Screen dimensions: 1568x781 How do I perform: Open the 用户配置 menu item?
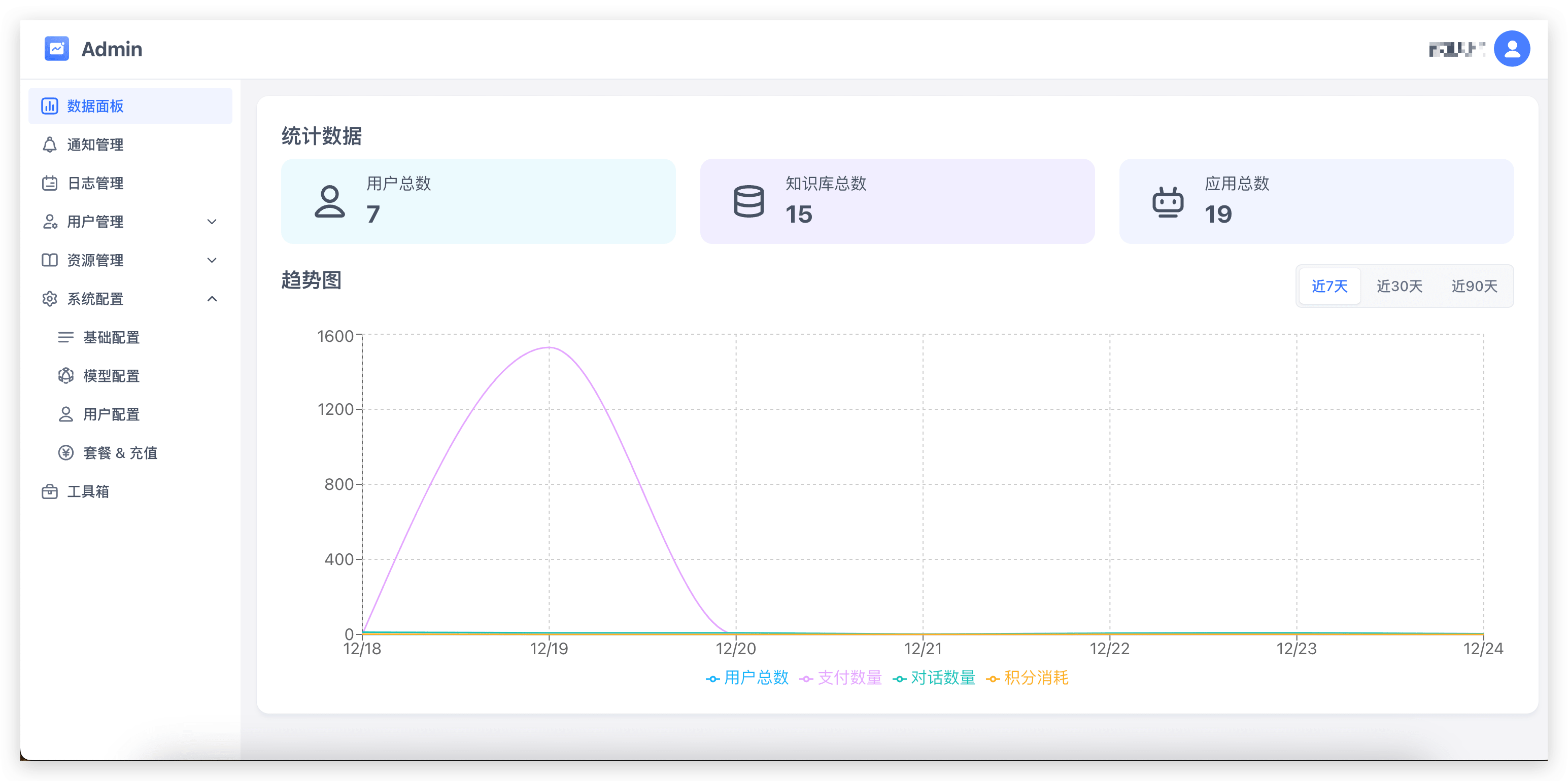coord(112,415)
